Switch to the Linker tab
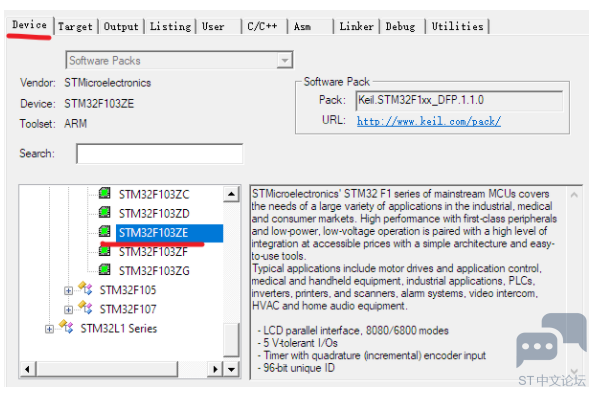The width and height of the screenshot is (595, 396). pos(356,27)
